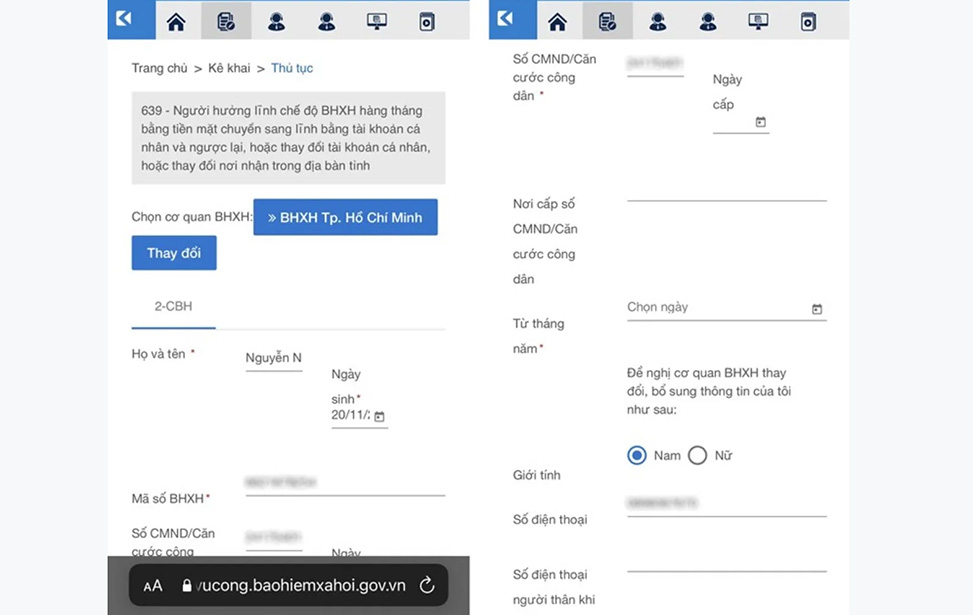
Task: Choose agency via BHXH Tp. Hồ Chí Minh button
Action: [x=345, y=217]
